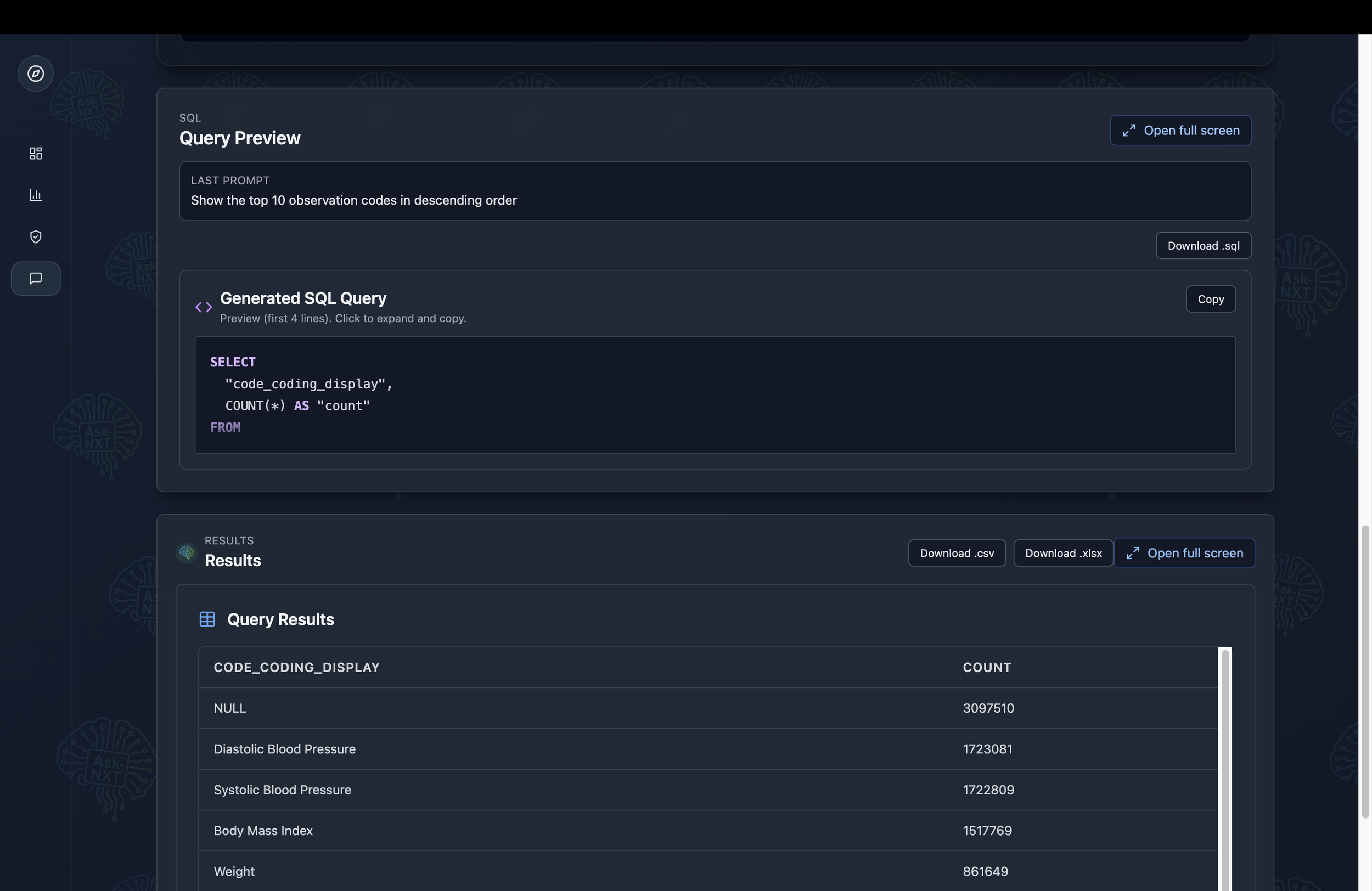Screen dimensions: 1372x891
Task: Click the shield check sidebar icon
Action: 36,237
